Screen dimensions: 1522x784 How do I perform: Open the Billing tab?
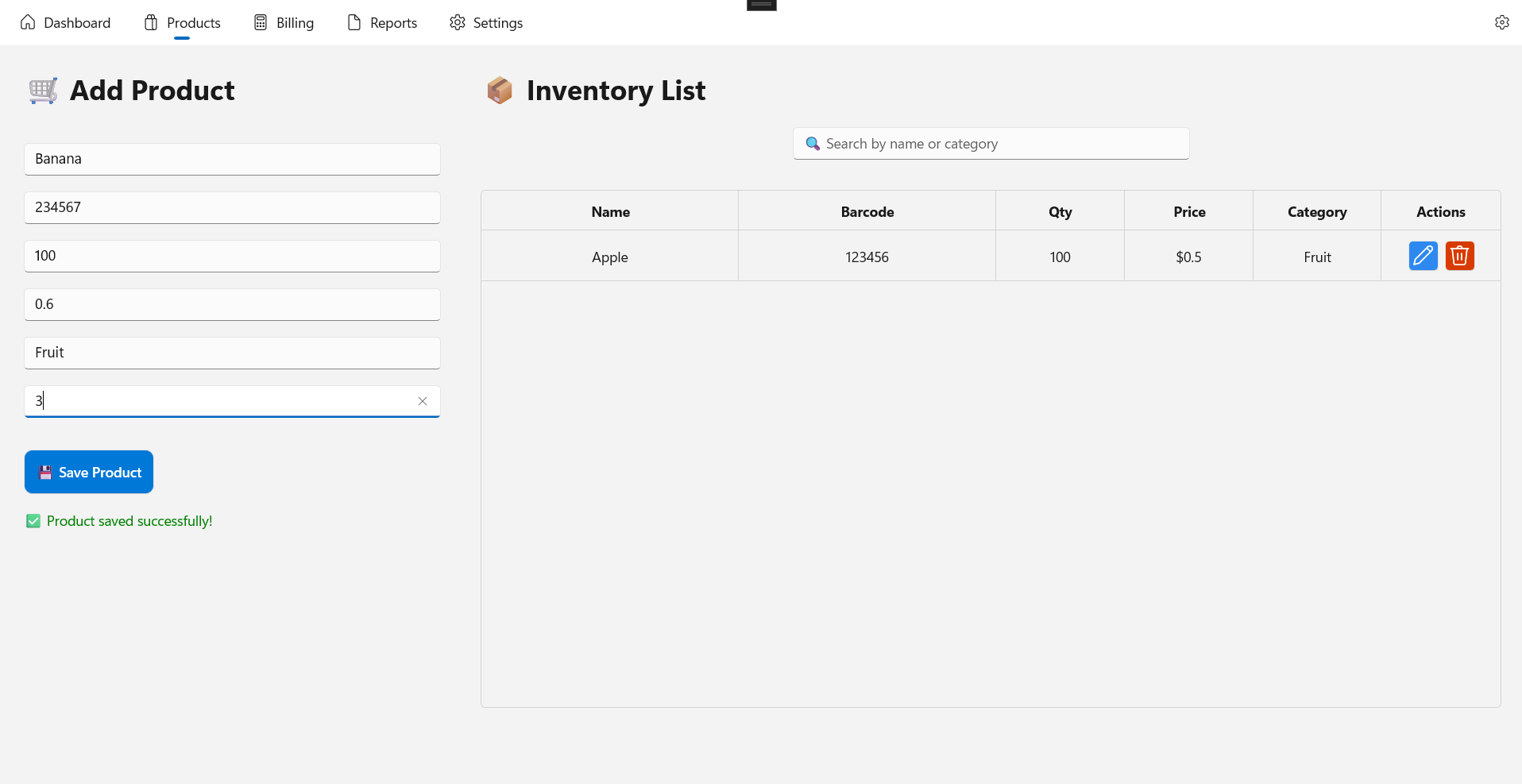point(284,23)
